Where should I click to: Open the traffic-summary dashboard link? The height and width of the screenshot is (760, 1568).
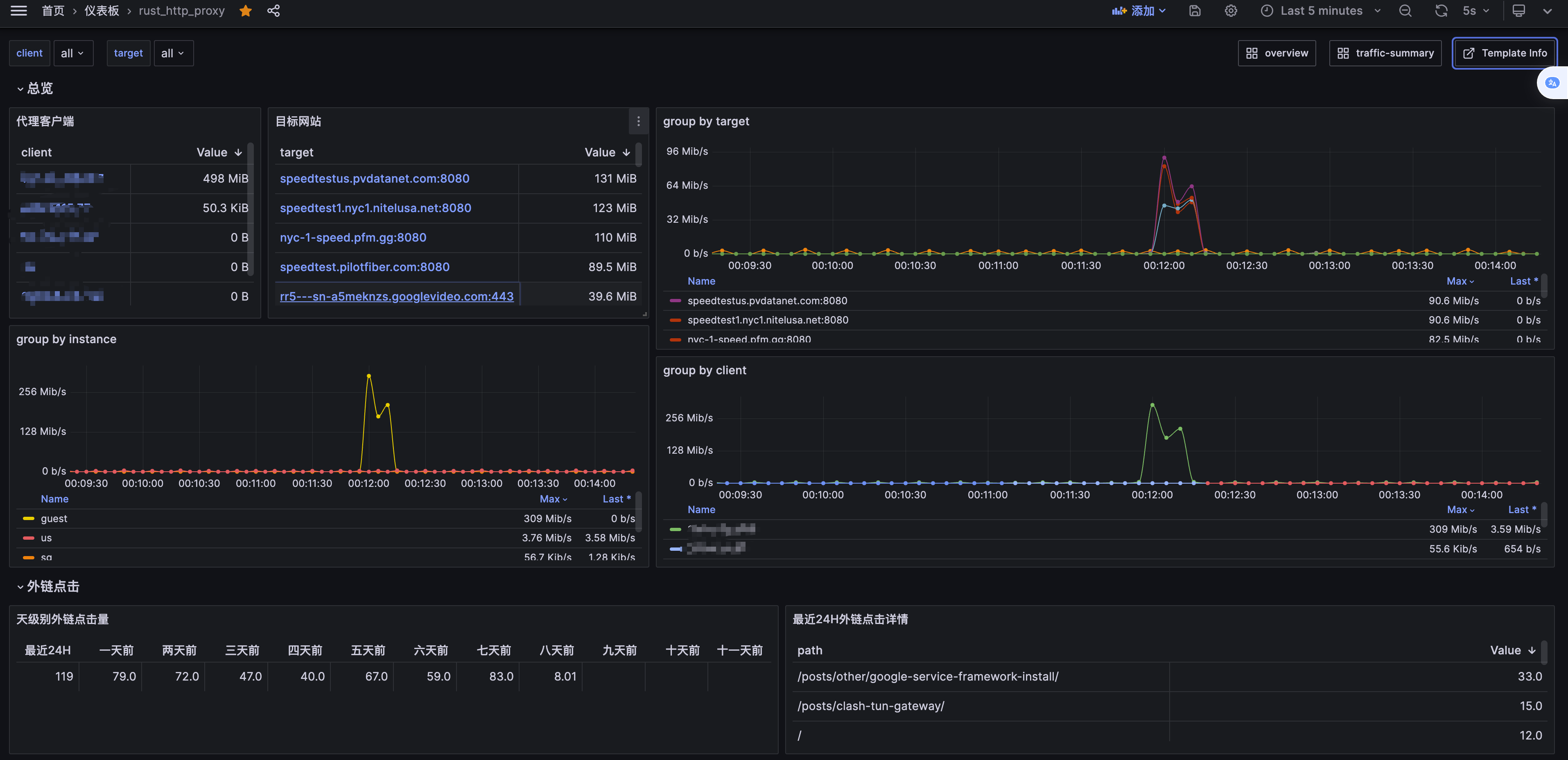point(1385,54)
